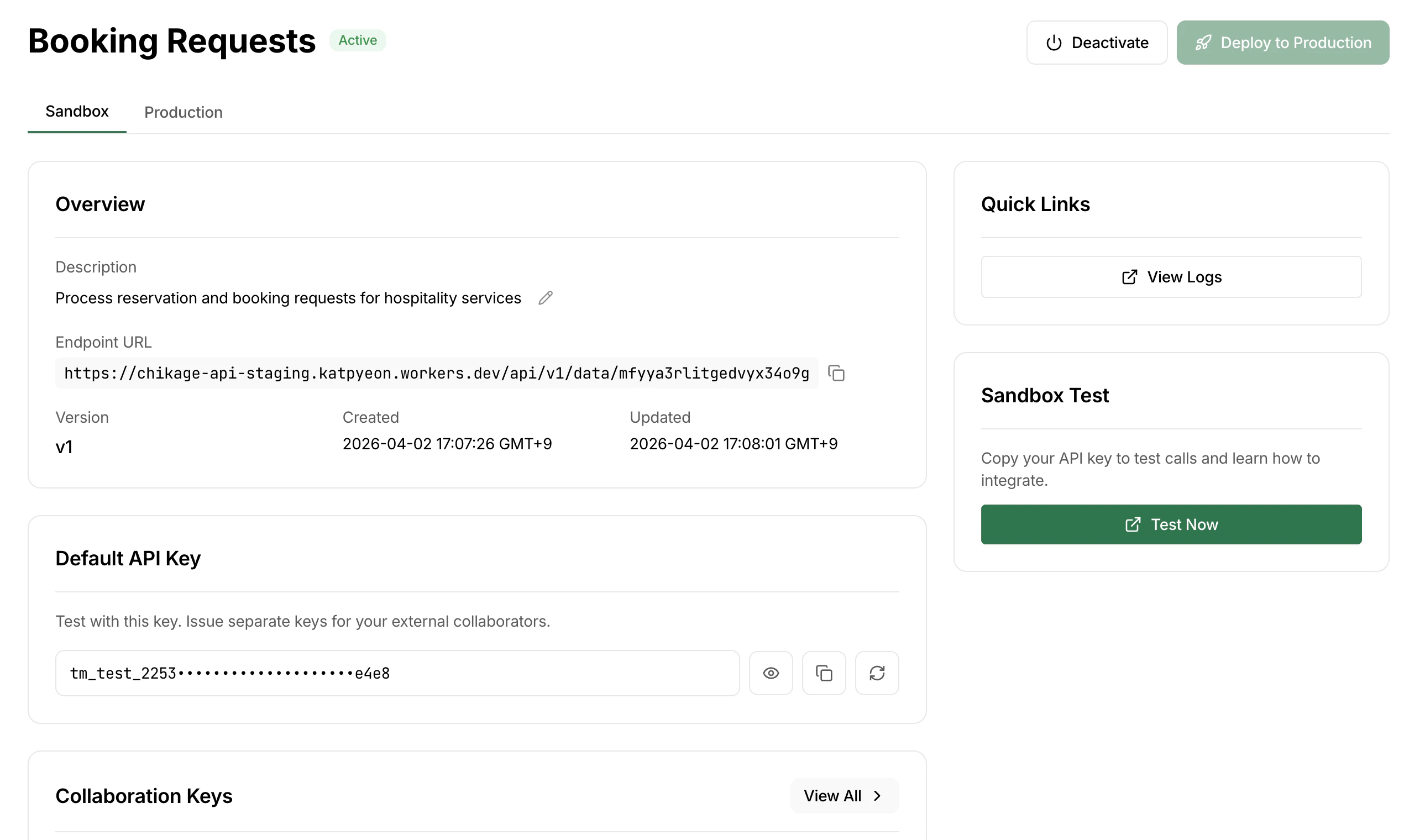
Task: Open the full collaboration keys list
Action: pos(844,795)
